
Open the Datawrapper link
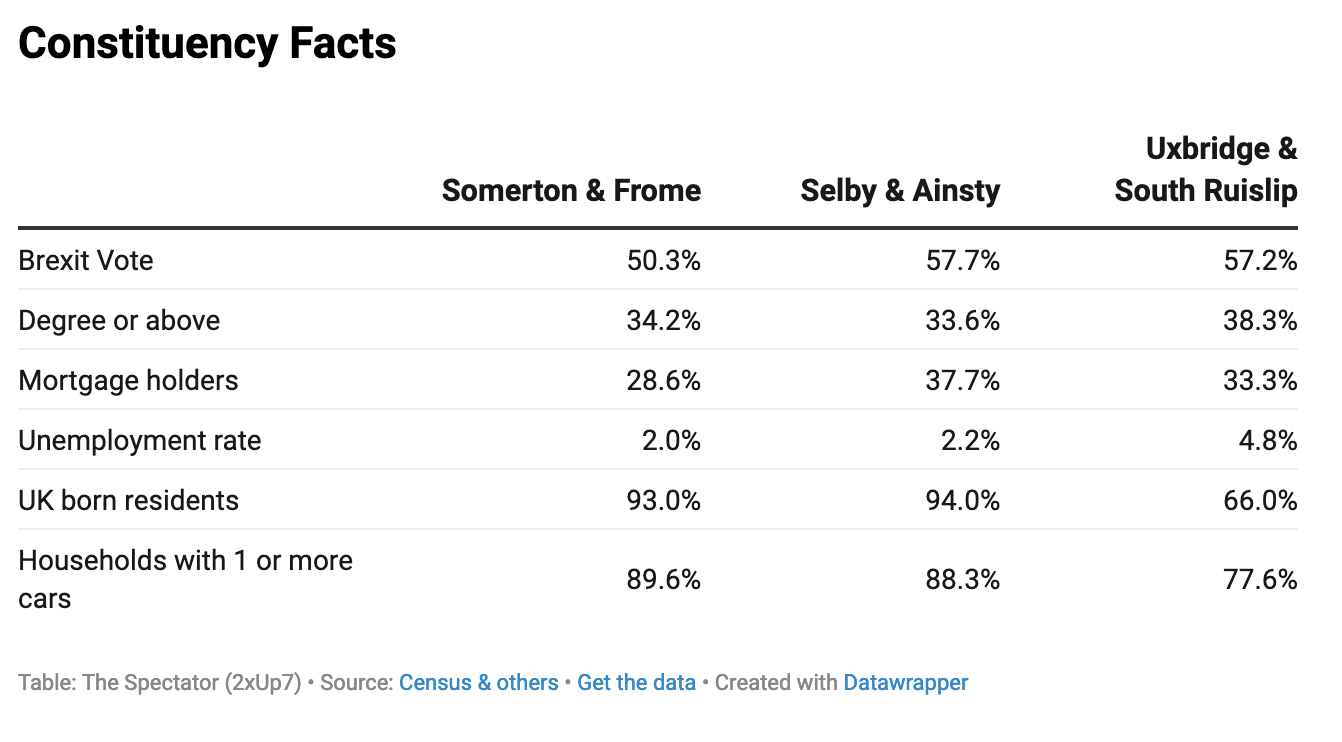coord(905,683)
